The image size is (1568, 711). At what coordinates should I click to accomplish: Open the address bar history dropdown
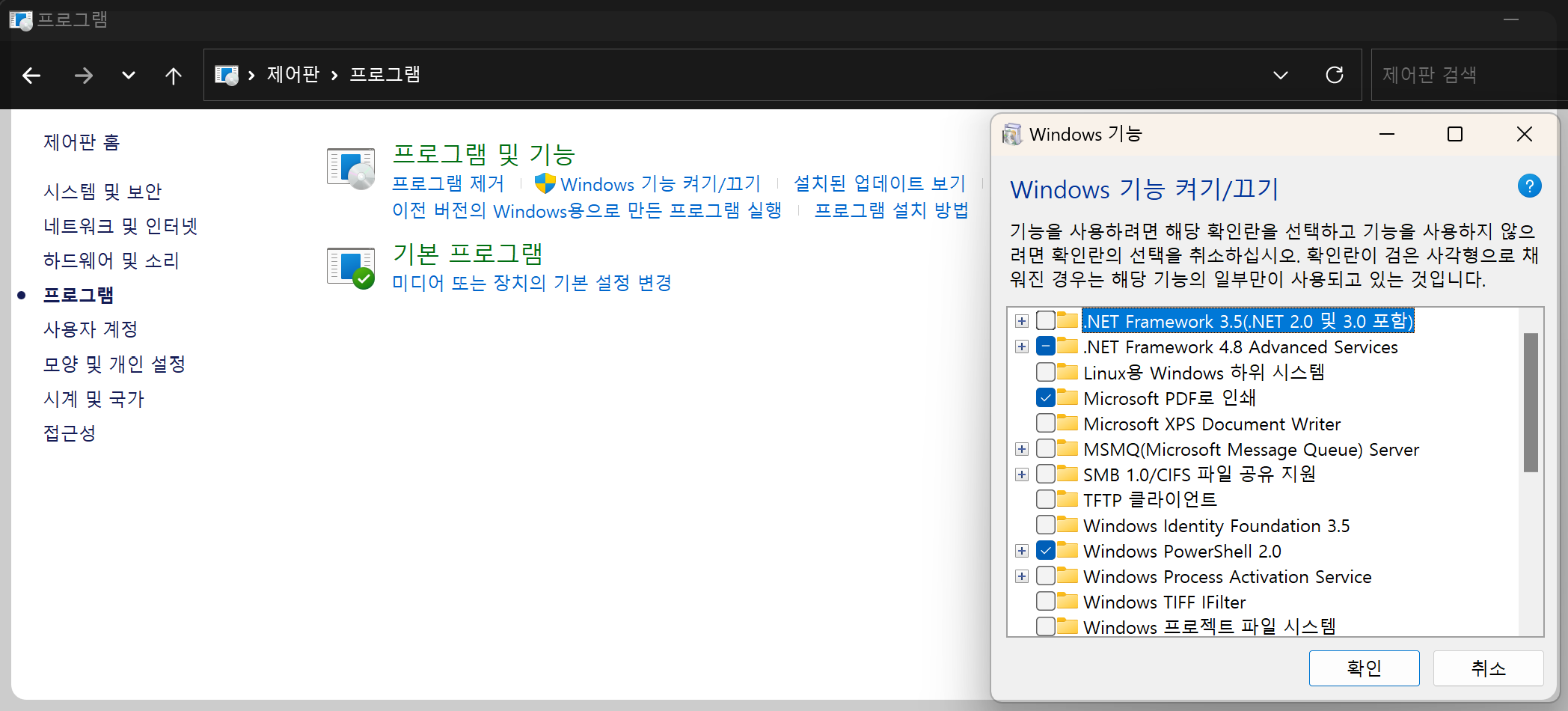click(x=1281, y=75)
